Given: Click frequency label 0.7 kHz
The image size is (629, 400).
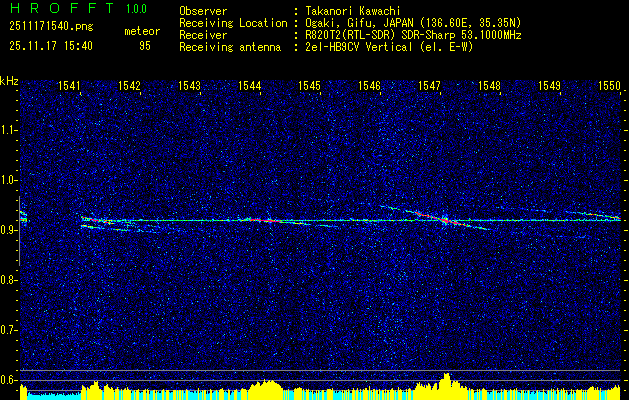Looking at the screenshot, I should [x=8, y=330].
